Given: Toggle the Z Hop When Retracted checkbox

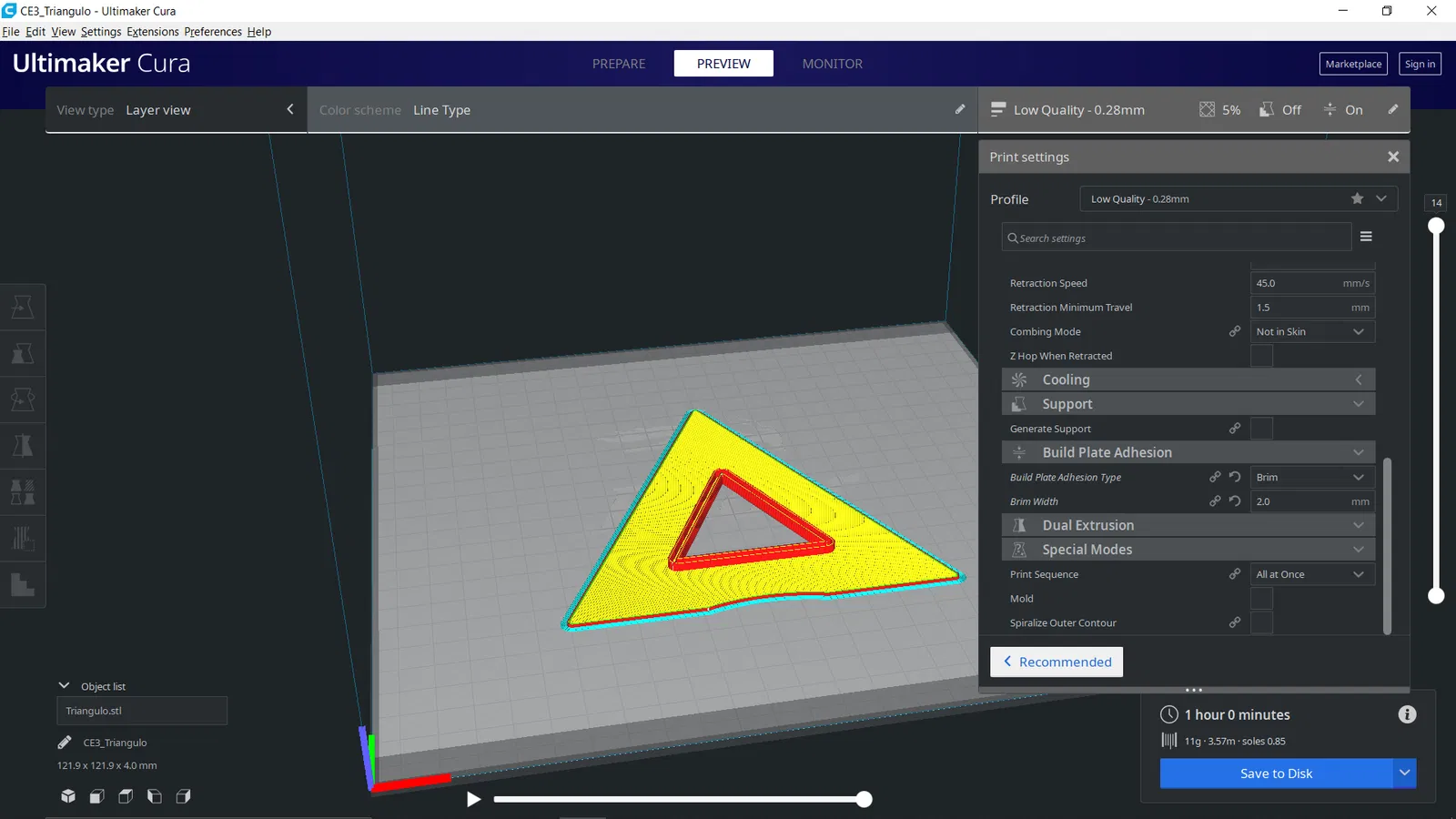Looking at the screenshot, I should [1261, 356].
